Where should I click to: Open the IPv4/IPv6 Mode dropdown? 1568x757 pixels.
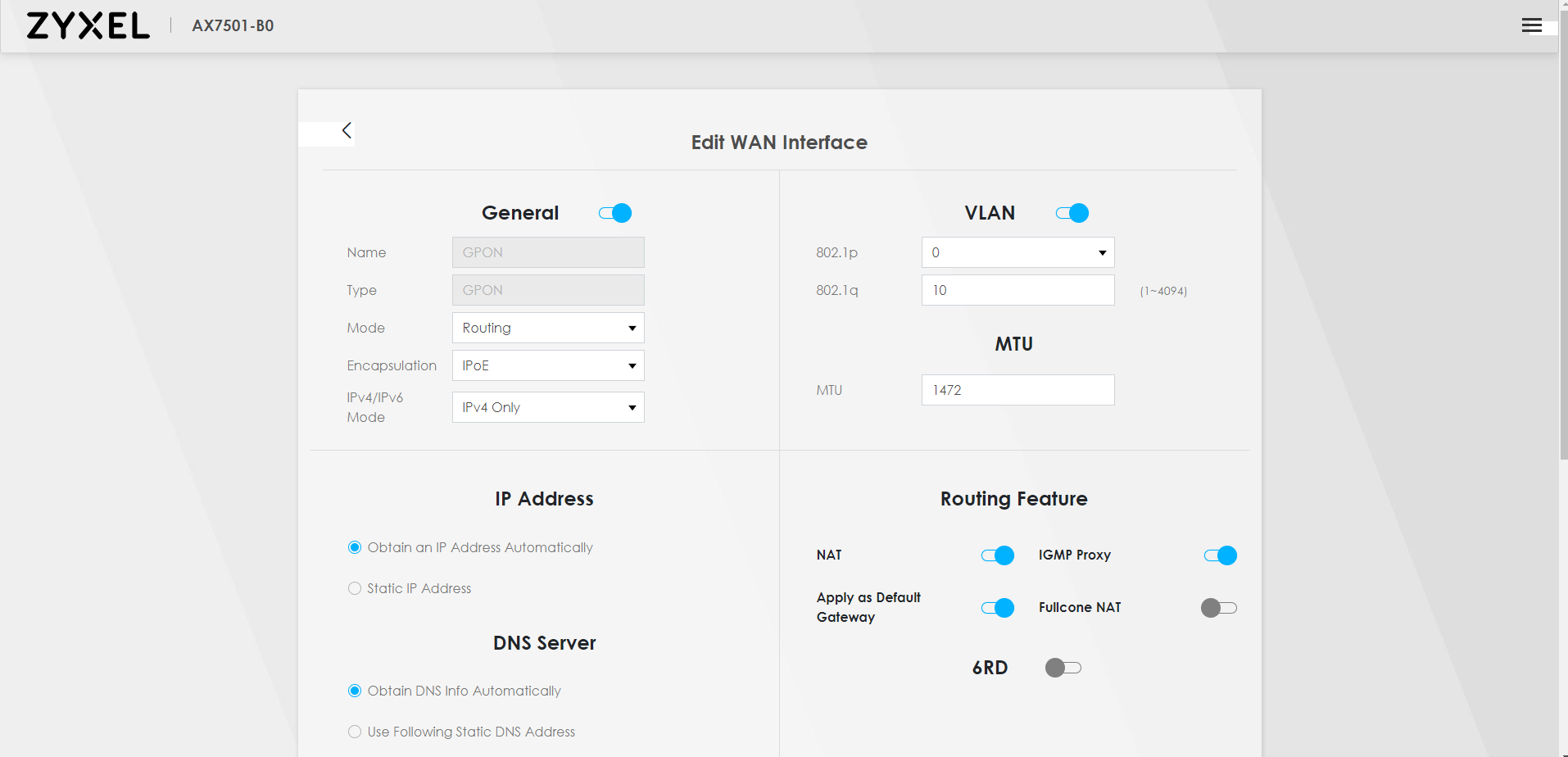[x=548, y=407]
